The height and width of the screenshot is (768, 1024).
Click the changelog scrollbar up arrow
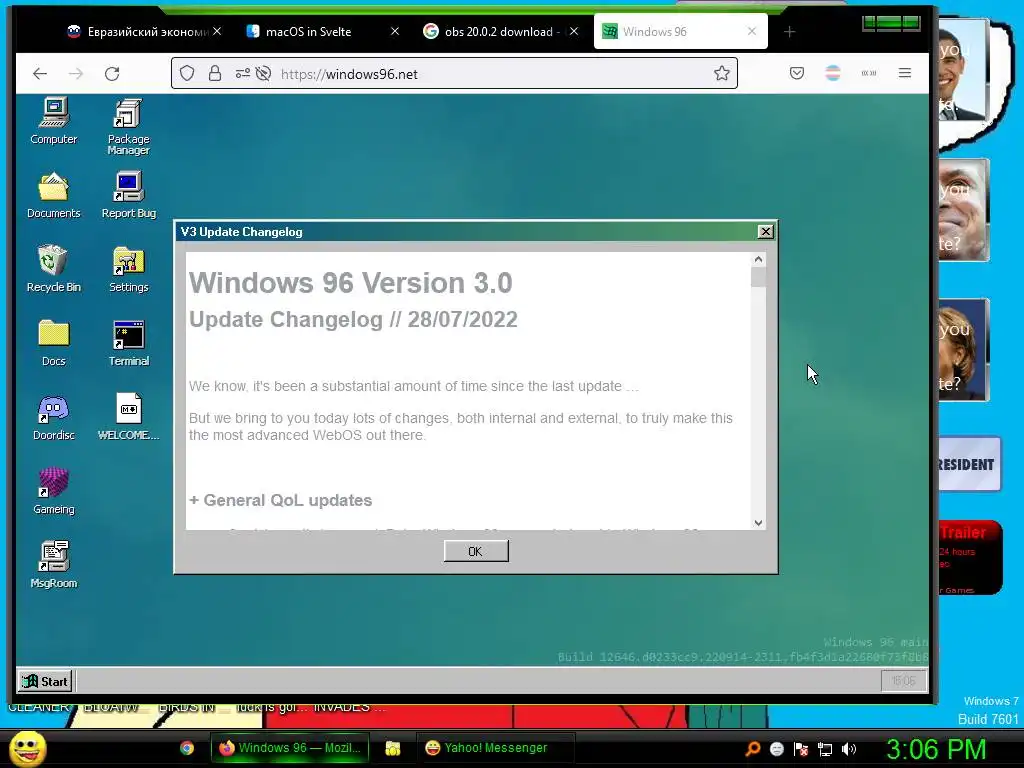pyautogui.click(x=758, y=259)
